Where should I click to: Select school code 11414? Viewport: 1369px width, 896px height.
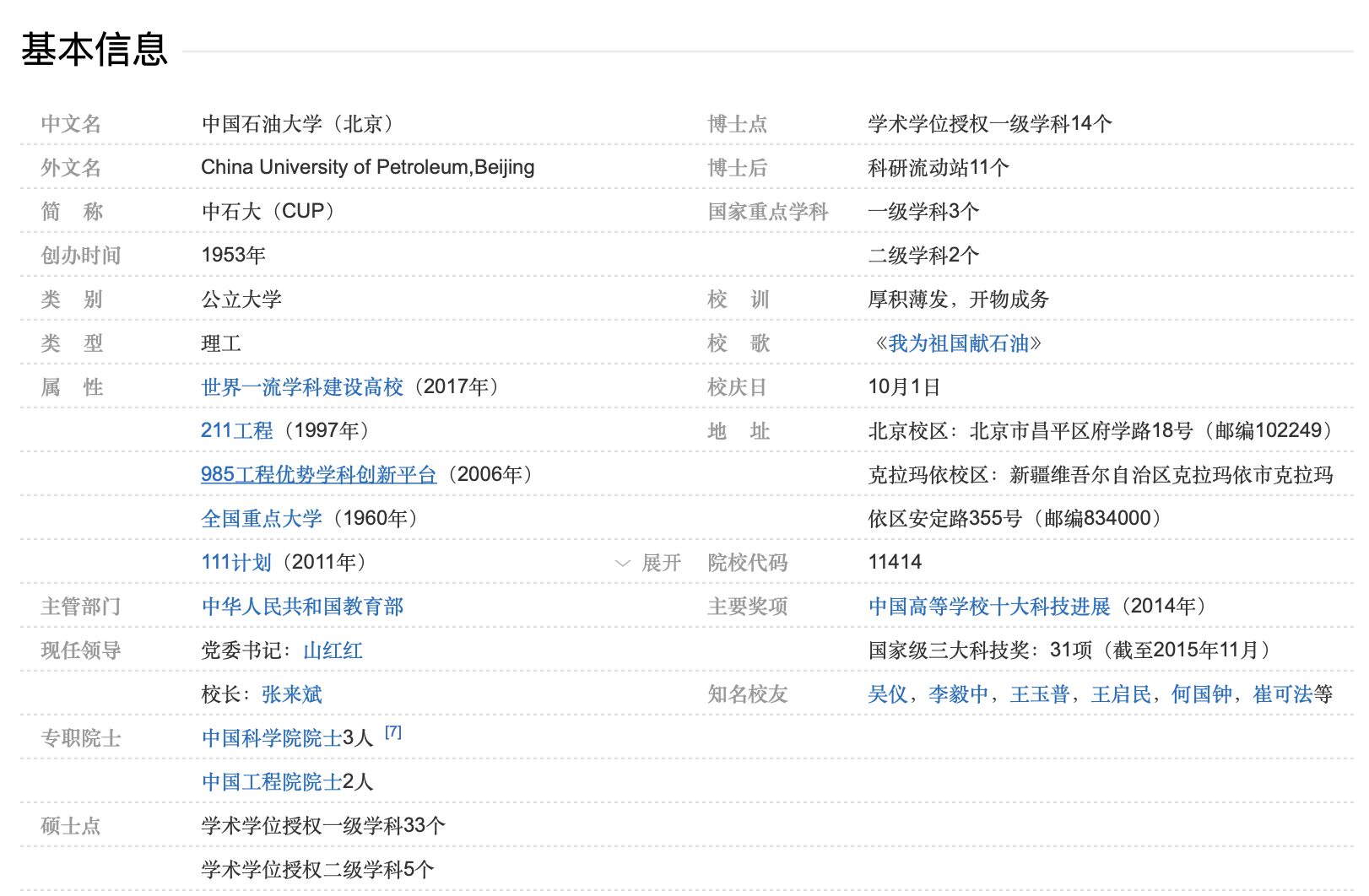(895, 563)
